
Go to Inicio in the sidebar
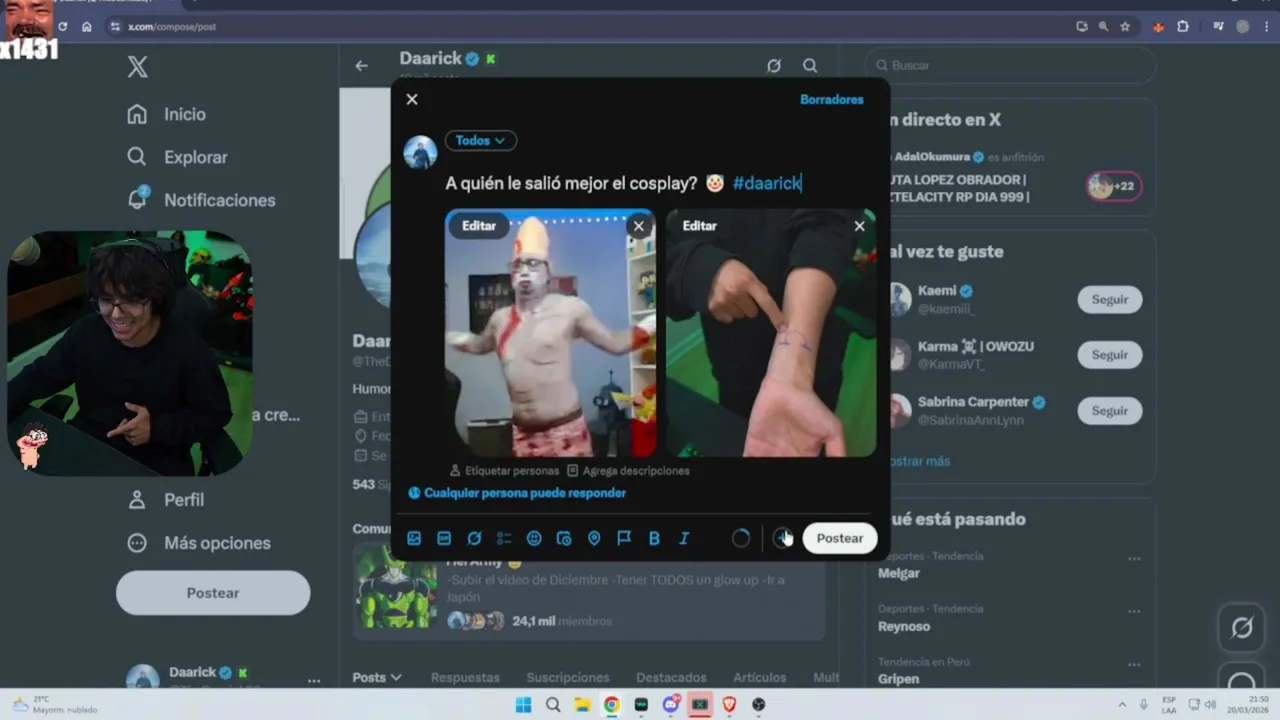[x=167, y=114]
